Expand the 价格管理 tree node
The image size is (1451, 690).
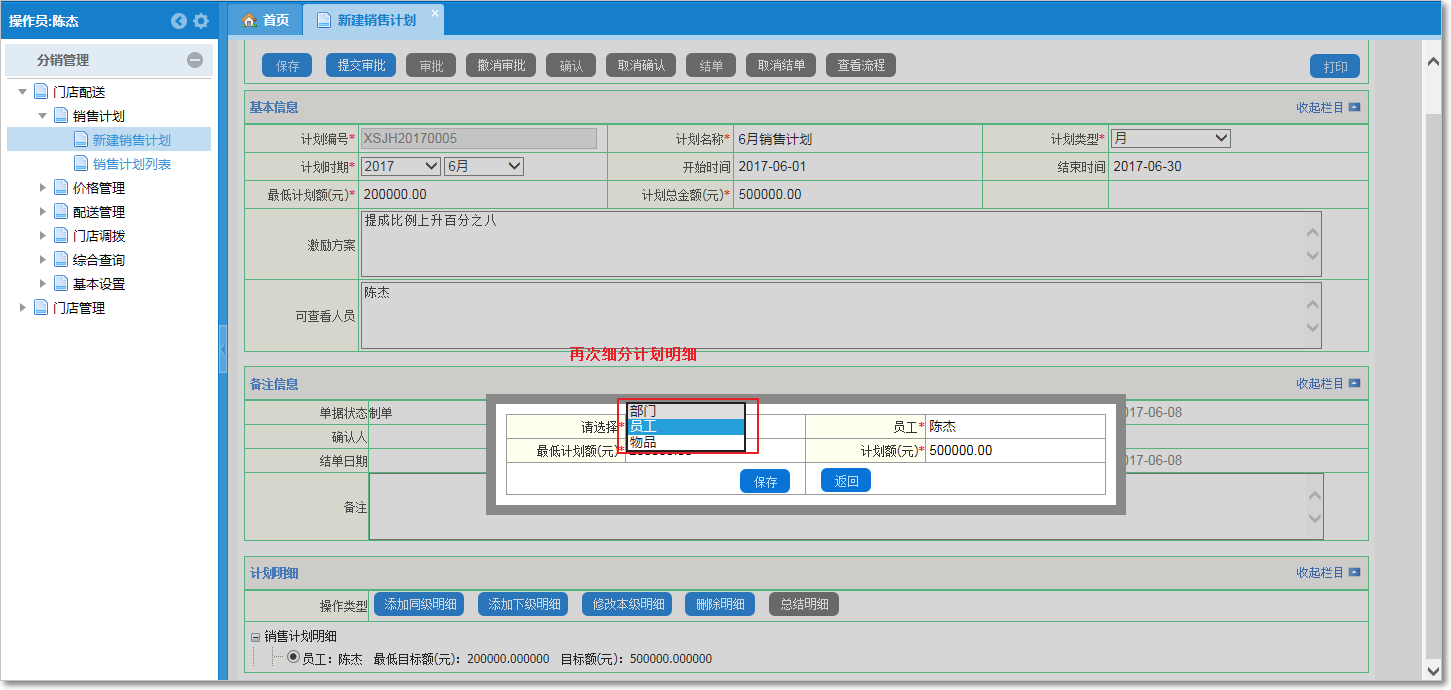click(x=42, y=187)
